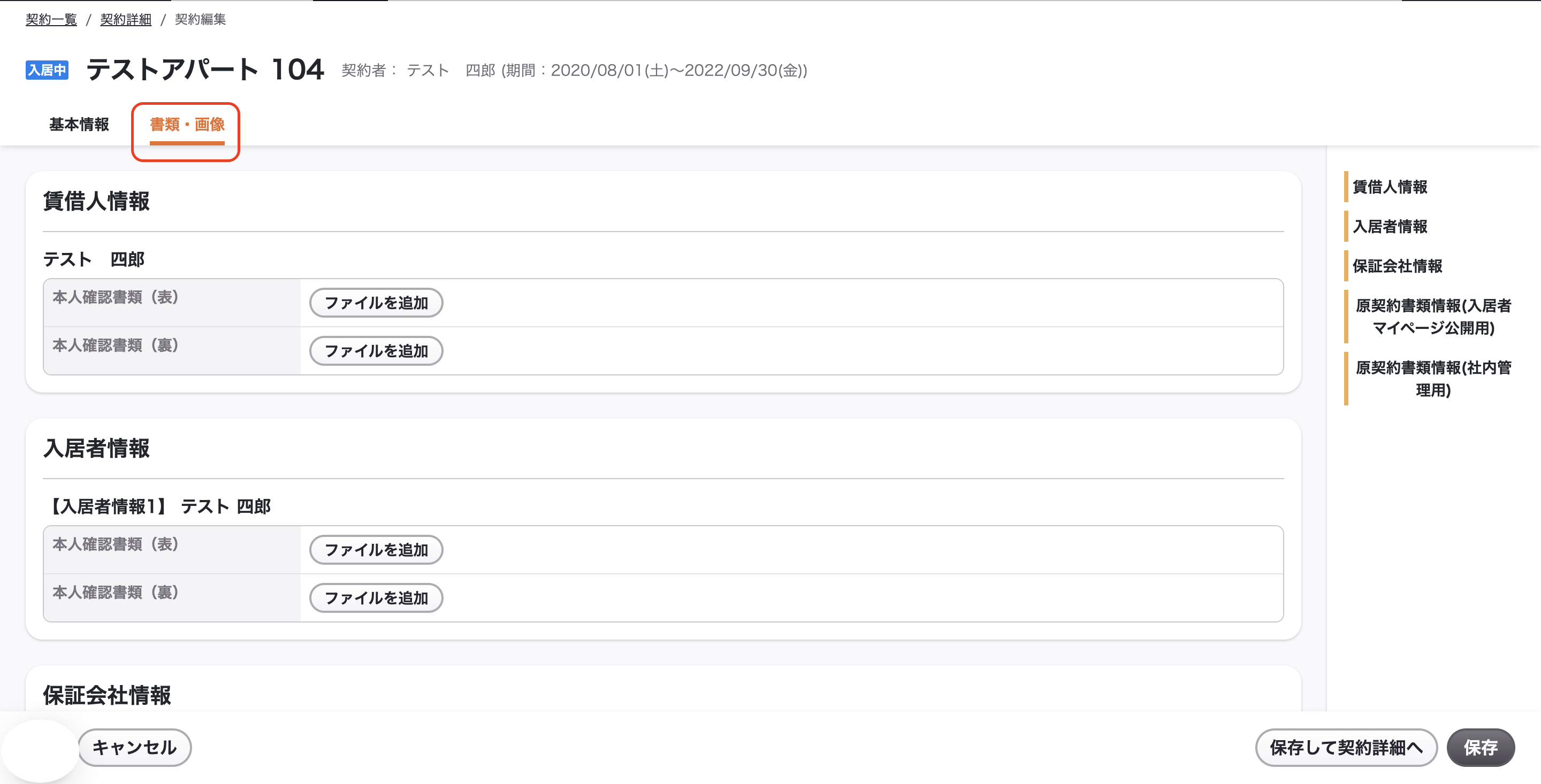Image resolution: width=1541 pixels, height=784 pixels.
Task: Click the 入居者情報 section heading
Action: pyautogui.click(x=96, y=449)
